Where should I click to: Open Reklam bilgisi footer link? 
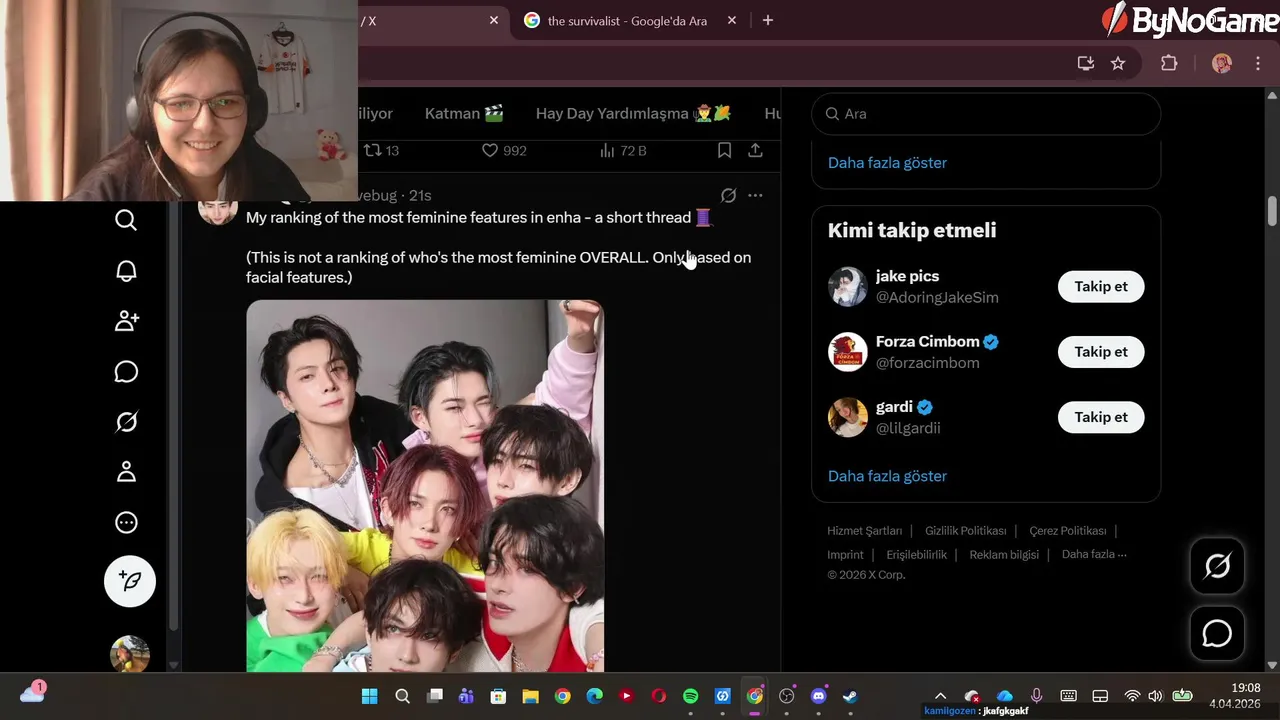coord(1004,555)
